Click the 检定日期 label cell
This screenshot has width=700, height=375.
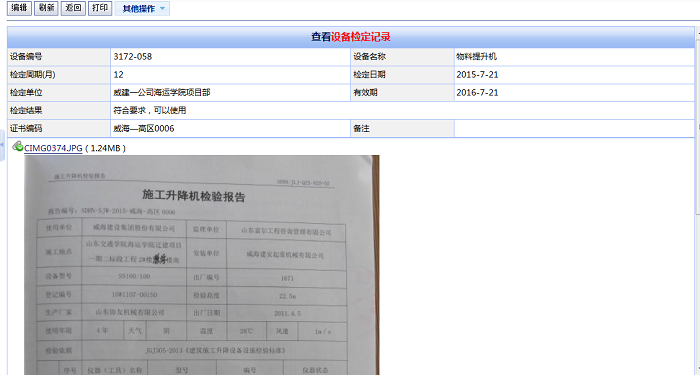click(402, 75)
